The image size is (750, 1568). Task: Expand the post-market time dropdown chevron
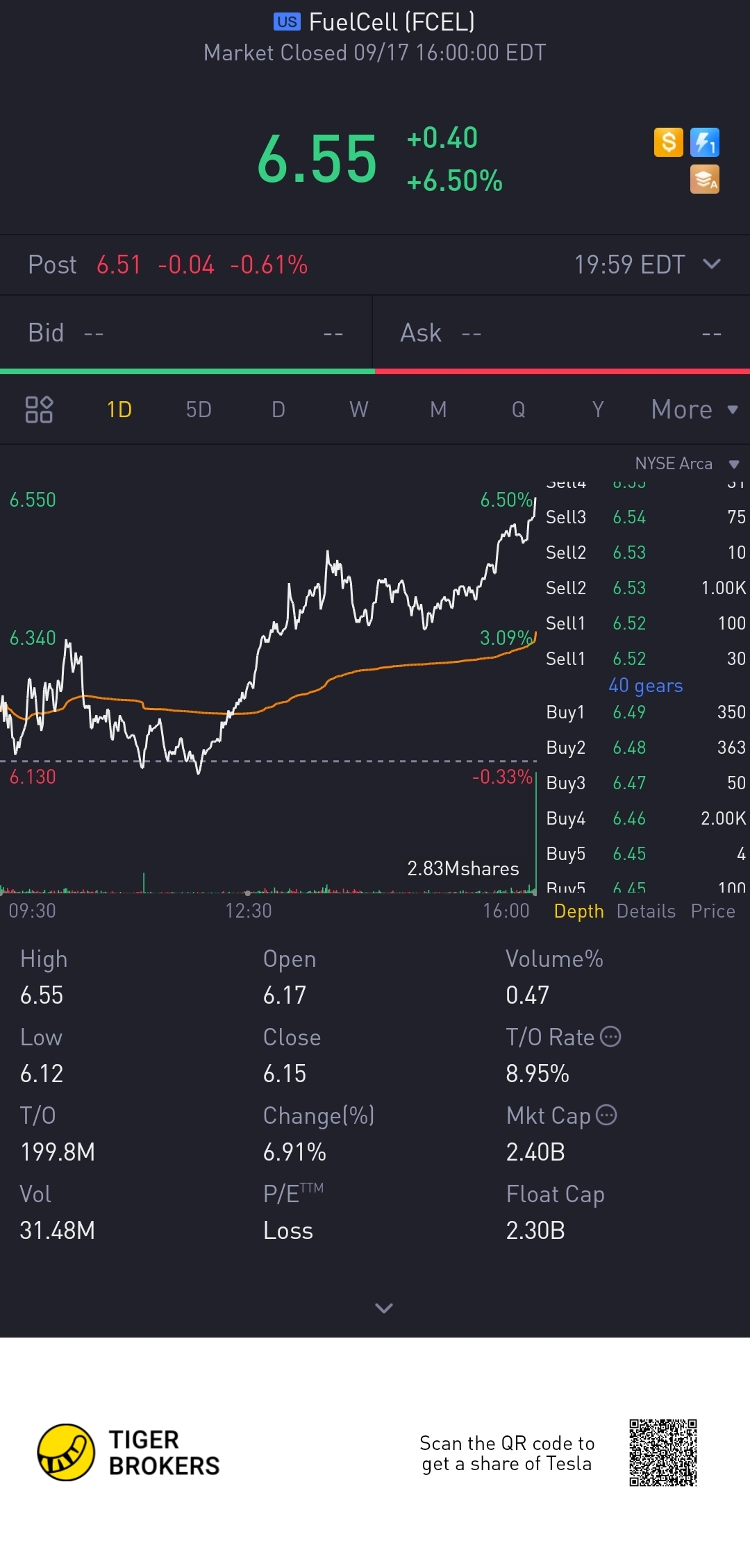[x=712, y=264]
